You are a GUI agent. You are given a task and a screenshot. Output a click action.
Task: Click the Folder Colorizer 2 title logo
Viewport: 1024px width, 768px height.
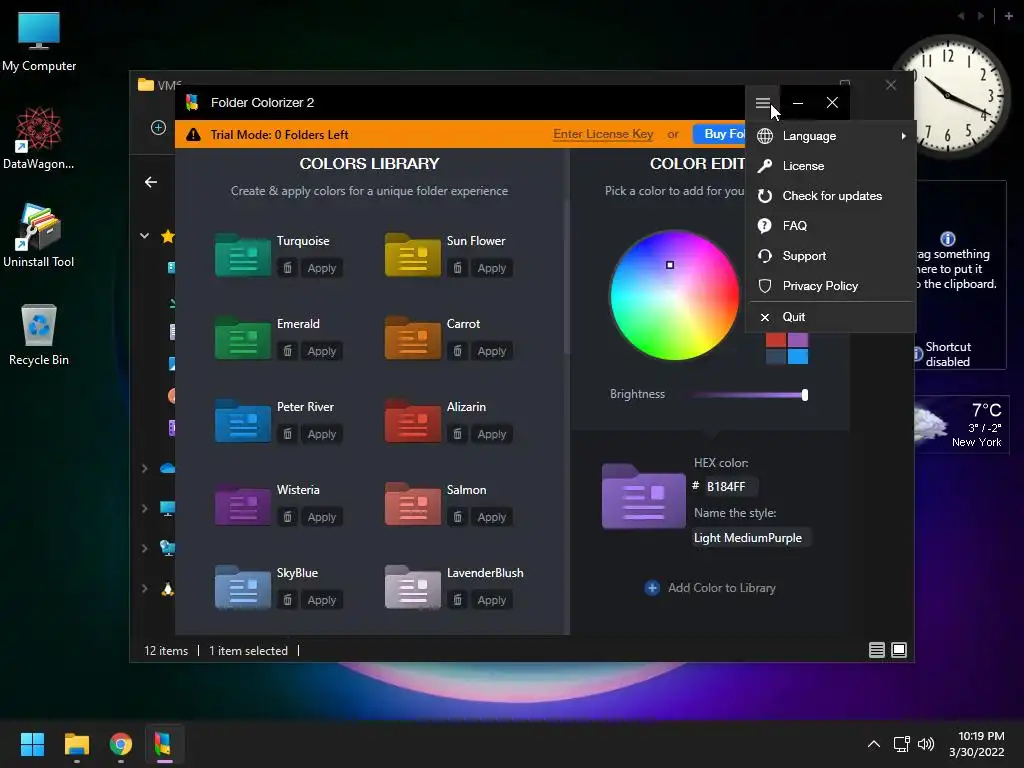click(192, 103)
